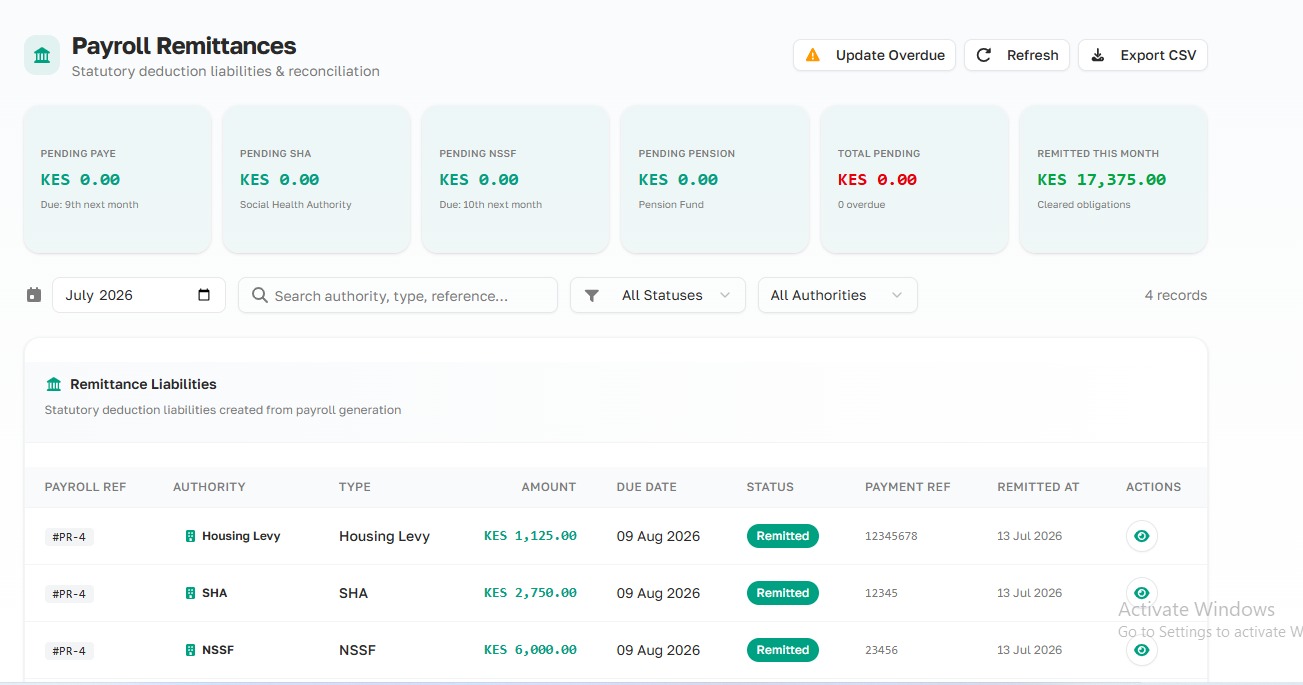Open the eye view action for SHA row
This screenshot has height=685, width=1303.
point(1142,593)
